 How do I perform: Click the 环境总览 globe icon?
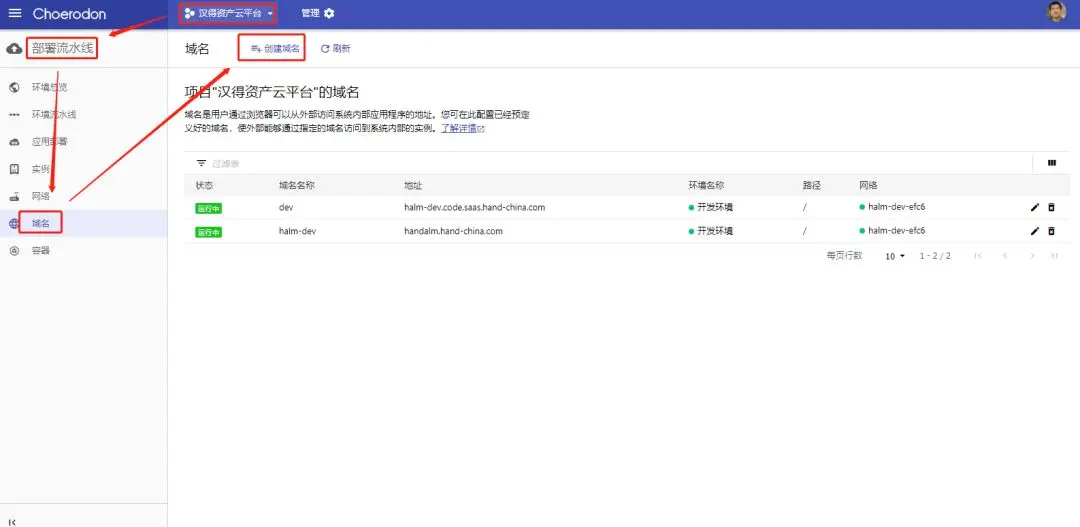click(x=14, y=87)
